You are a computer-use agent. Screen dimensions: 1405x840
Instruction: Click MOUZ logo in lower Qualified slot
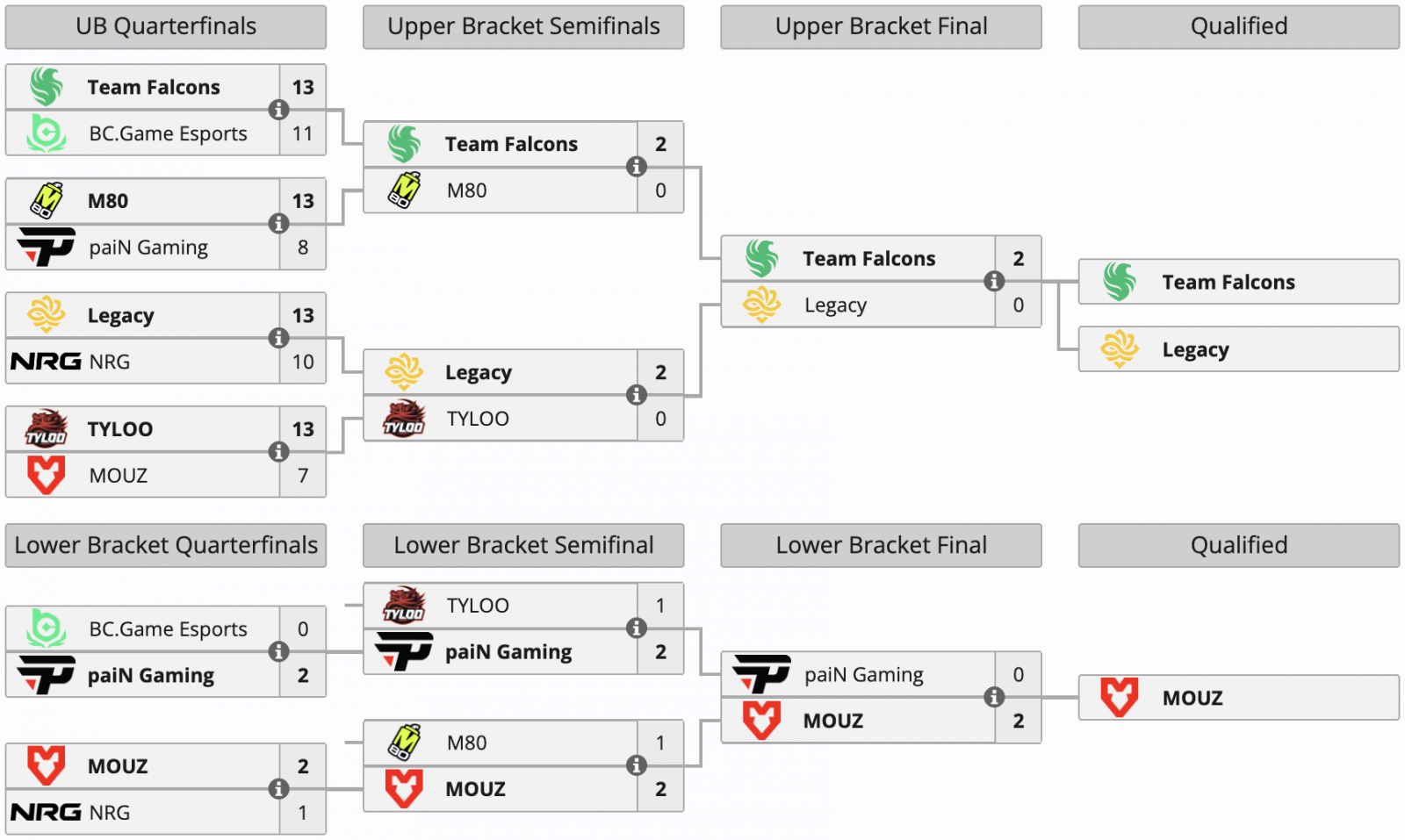pyautogui.click(x=1120, y=698)
